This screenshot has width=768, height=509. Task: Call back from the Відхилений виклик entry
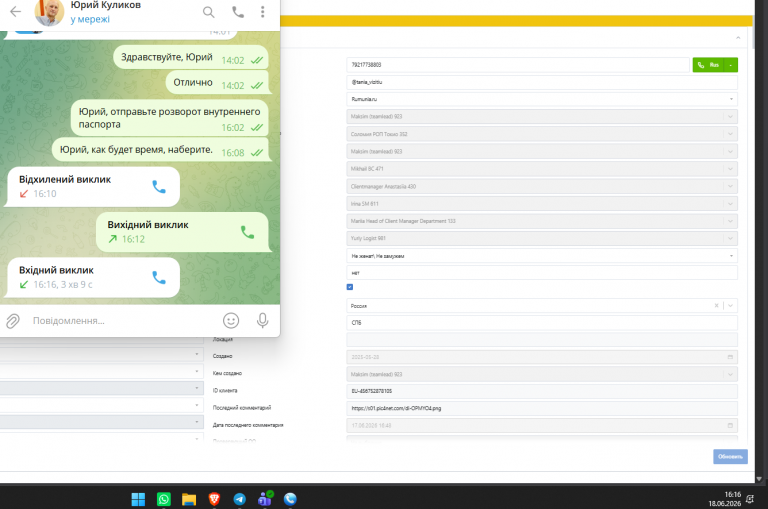tap(159, 187)
